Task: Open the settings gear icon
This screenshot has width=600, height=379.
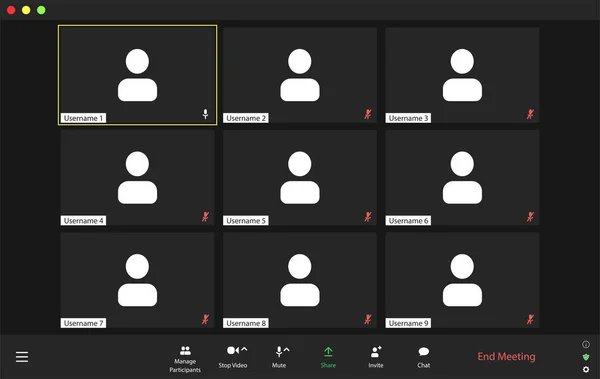Action: [x=586, y=369]
